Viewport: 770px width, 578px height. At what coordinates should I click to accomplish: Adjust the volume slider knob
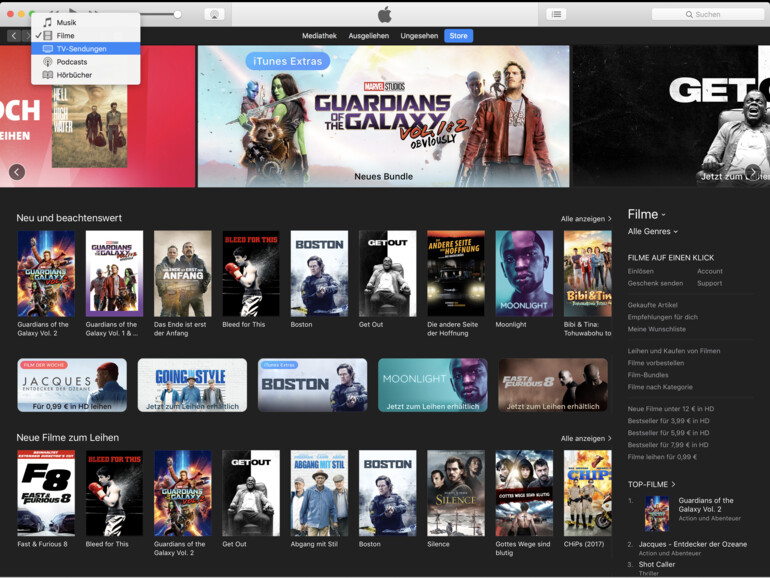177,14
